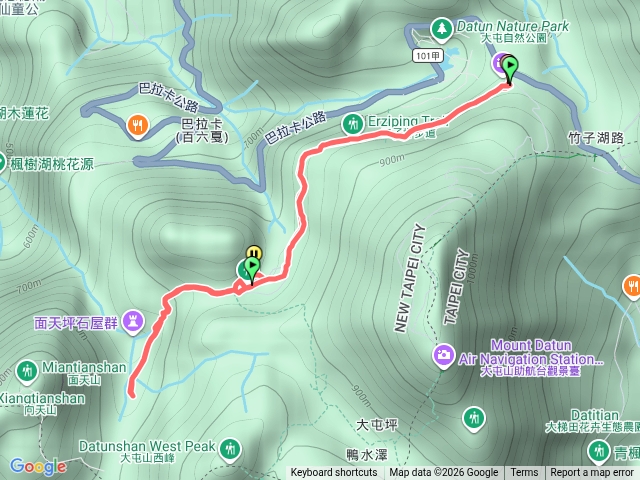
Task: Select the yellow pause marker on the route
Action: pyautogui.click(x=254, y=251)
